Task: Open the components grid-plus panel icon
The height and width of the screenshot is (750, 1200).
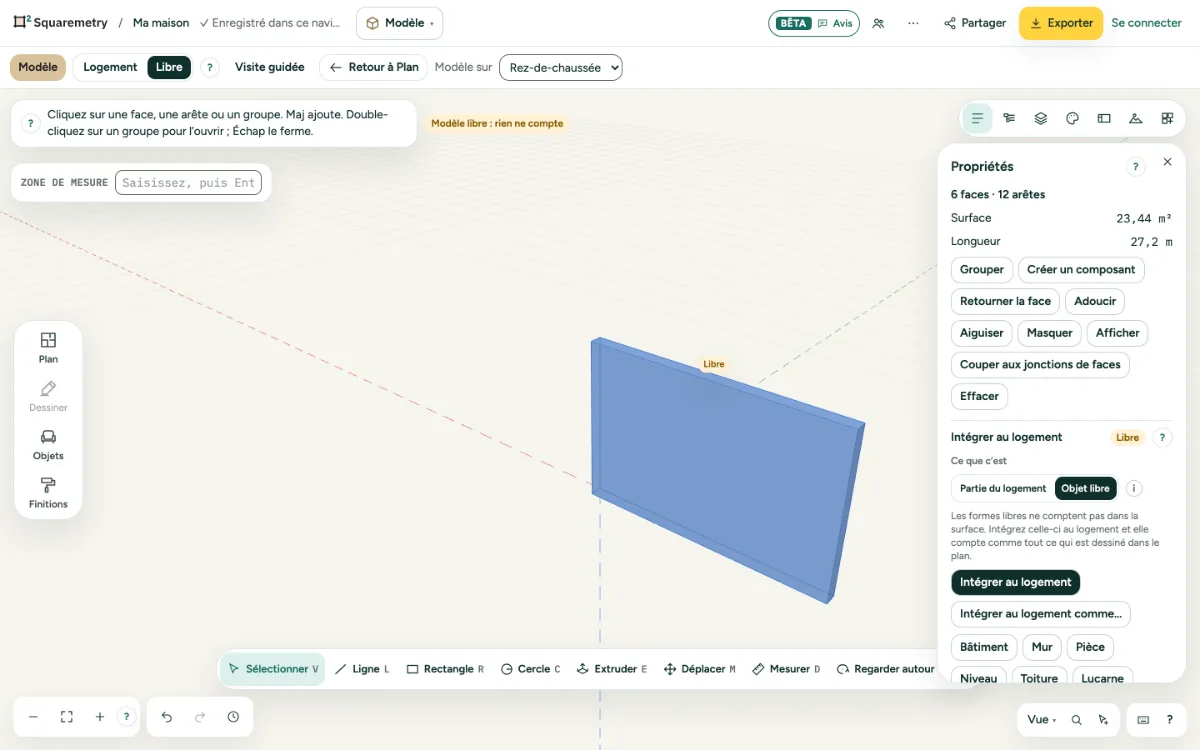Action: click(x=1167, y=118)
